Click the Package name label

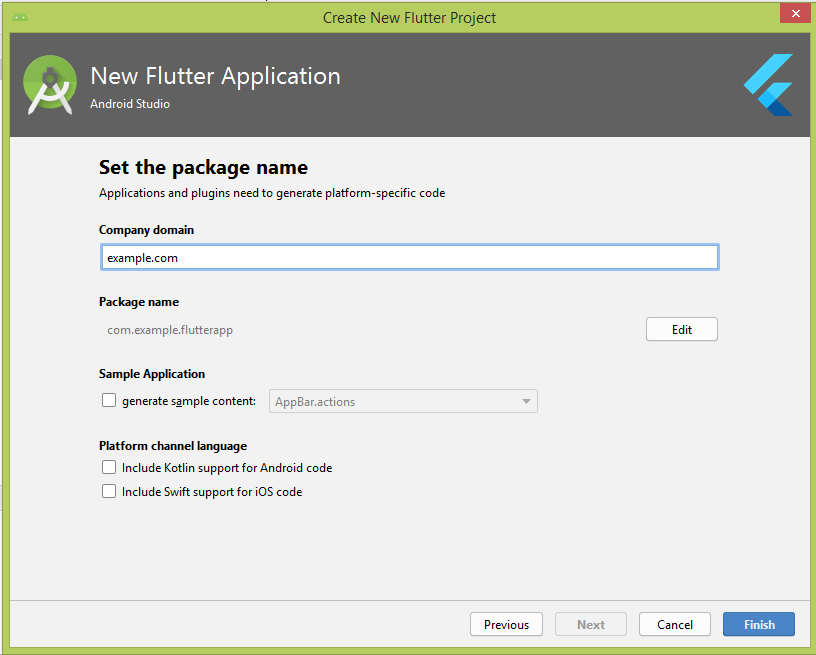(139, 302)
